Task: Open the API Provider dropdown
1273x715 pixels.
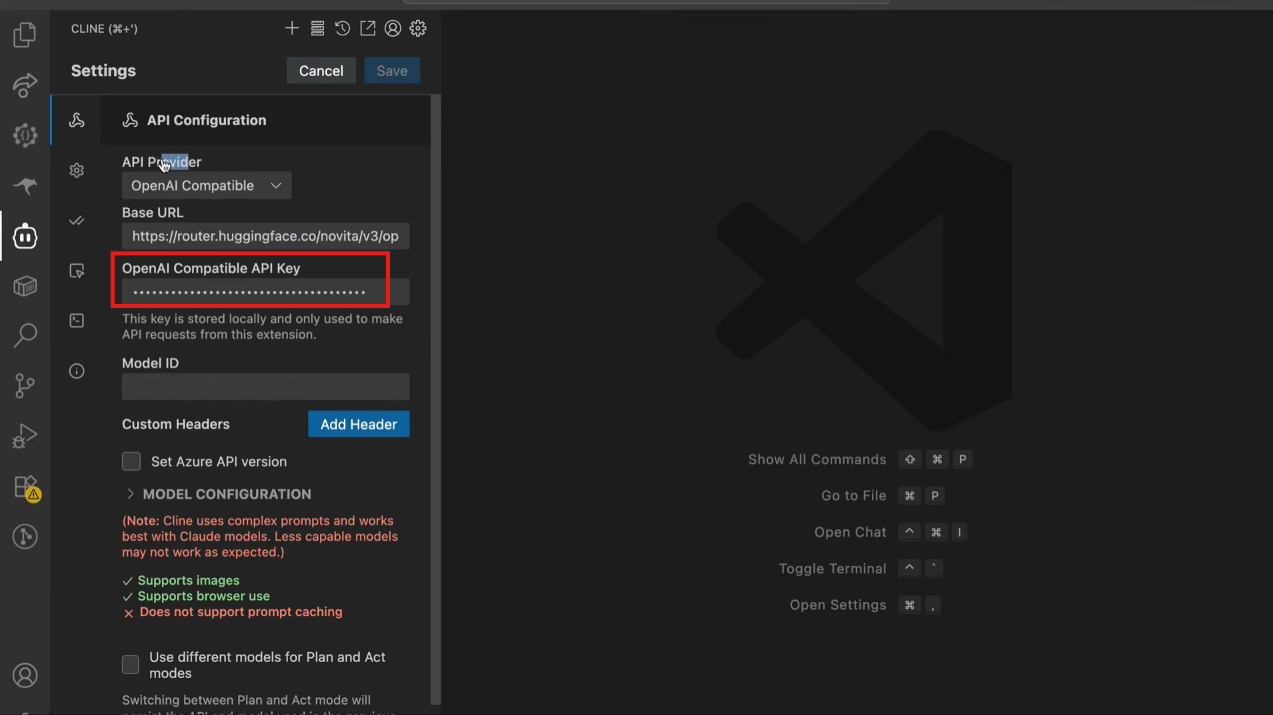Action: click(207, 185)
